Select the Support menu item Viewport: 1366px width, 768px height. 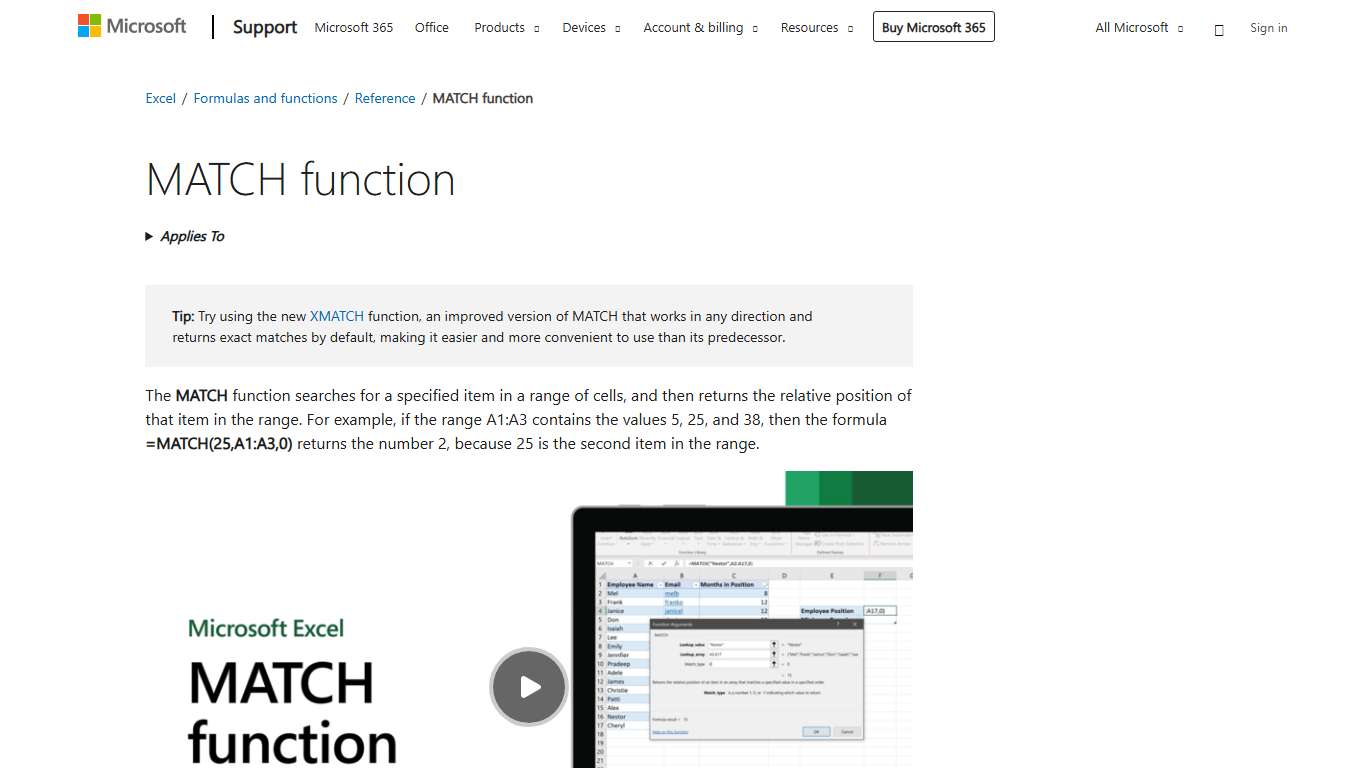264,27
